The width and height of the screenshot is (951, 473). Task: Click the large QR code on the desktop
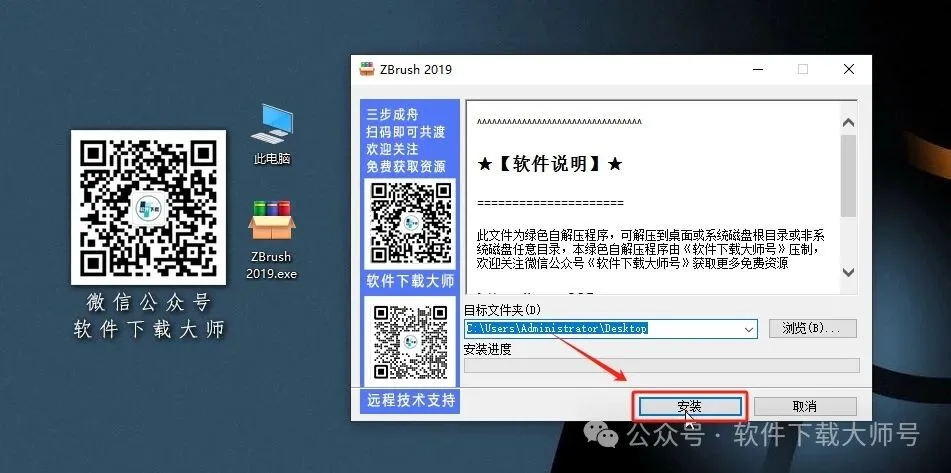[x=147, y=207]
